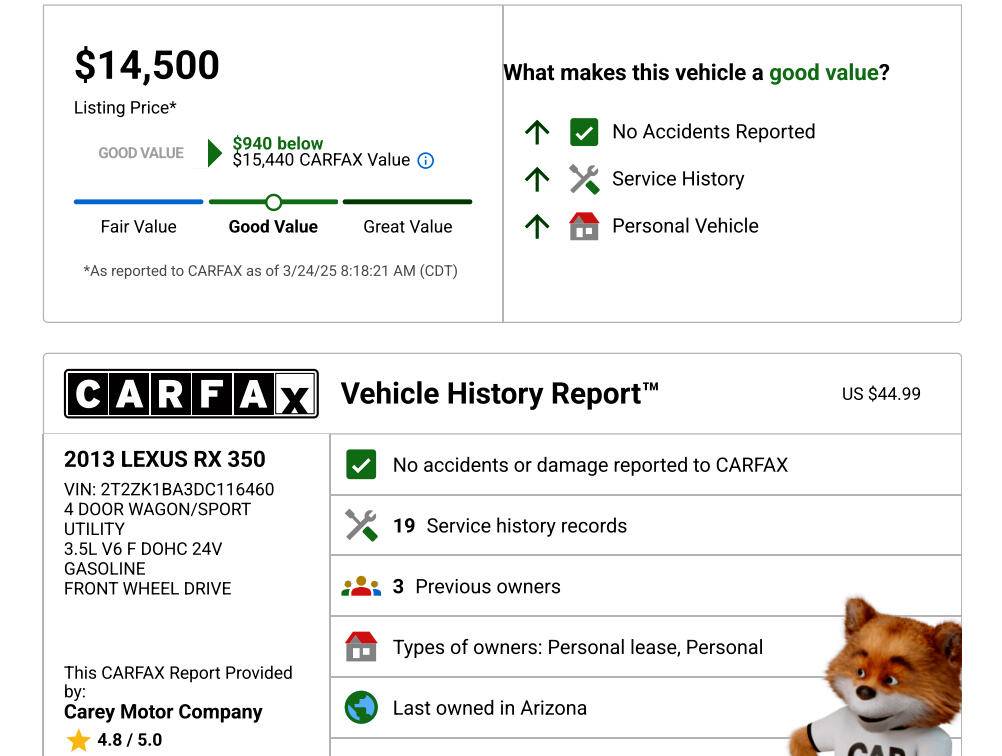Click the $14,500 listing price

(x=147, y=66)
